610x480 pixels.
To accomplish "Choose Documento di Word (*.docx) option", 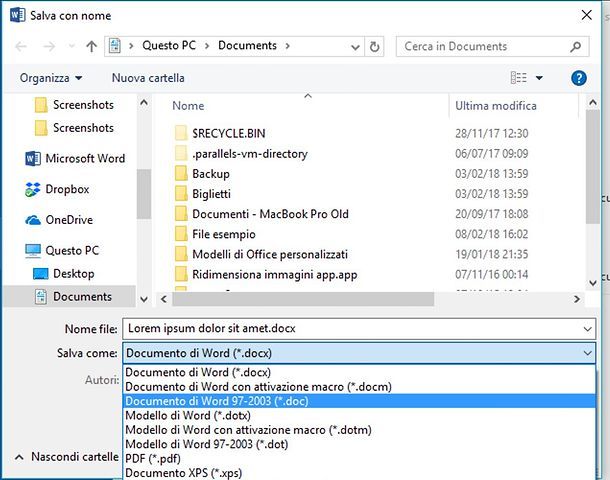I will click(x=359, y=372).
